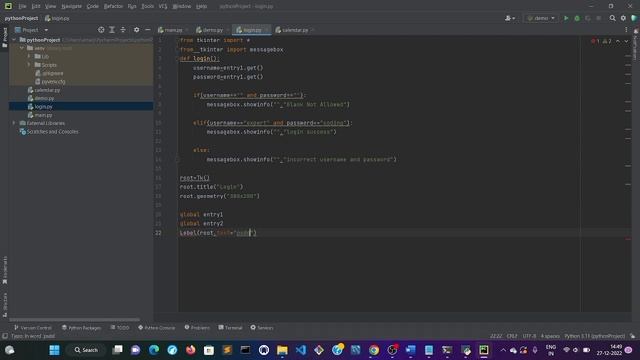Open File Explorer from taskbar
The image size is (640, 360).
click(x=282, y=350)
